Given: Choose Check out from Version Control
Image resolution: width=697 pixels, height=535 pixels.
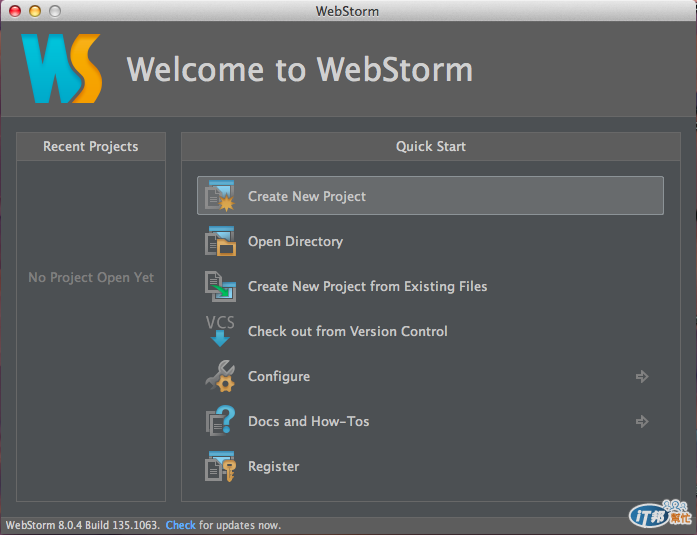Looking at the screenshot, I should [x=348, y=331].
